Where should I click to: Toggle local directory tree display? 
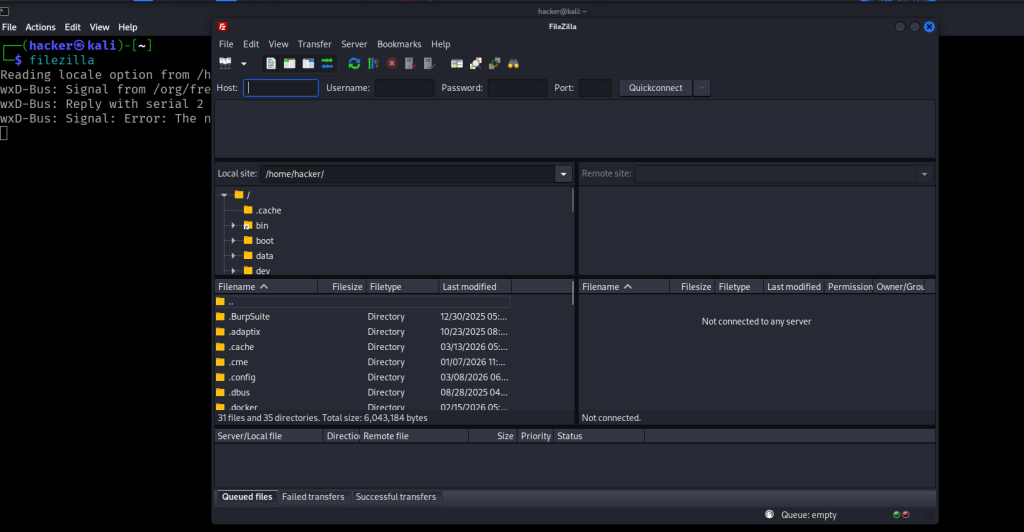click(289, 63)
